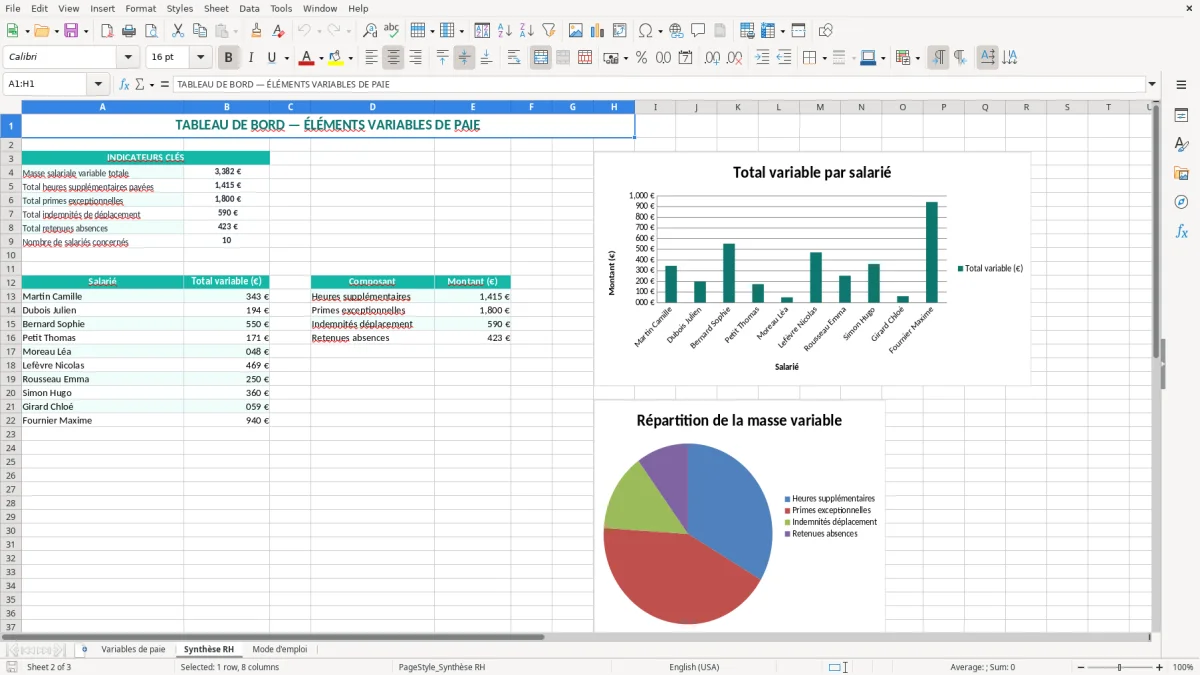Select column D header
This screenshot has width=1200, height=675.
point(372,107)
